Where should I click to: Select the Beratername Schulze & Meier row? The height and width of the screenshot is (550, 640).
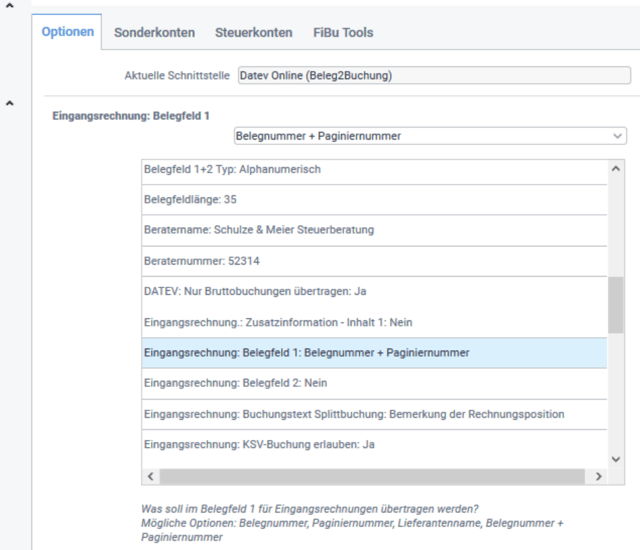click(x=374, y=230)
